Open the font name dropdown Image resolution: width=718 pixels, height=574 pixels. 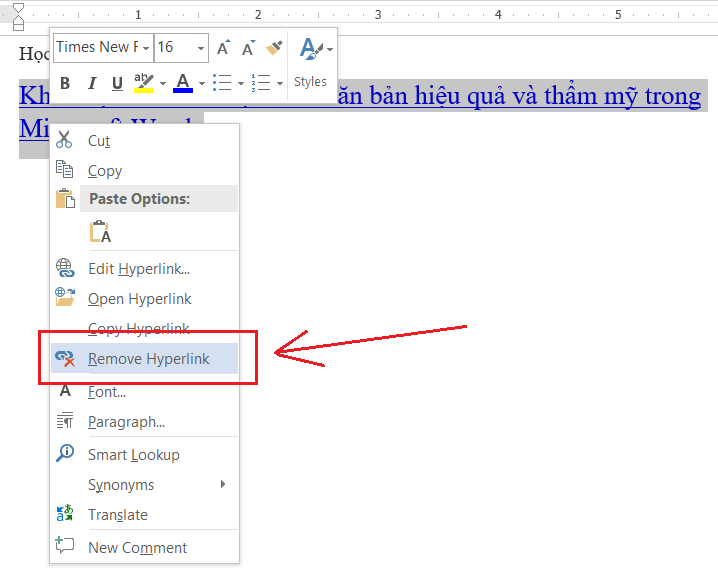(x=146, y=48)
